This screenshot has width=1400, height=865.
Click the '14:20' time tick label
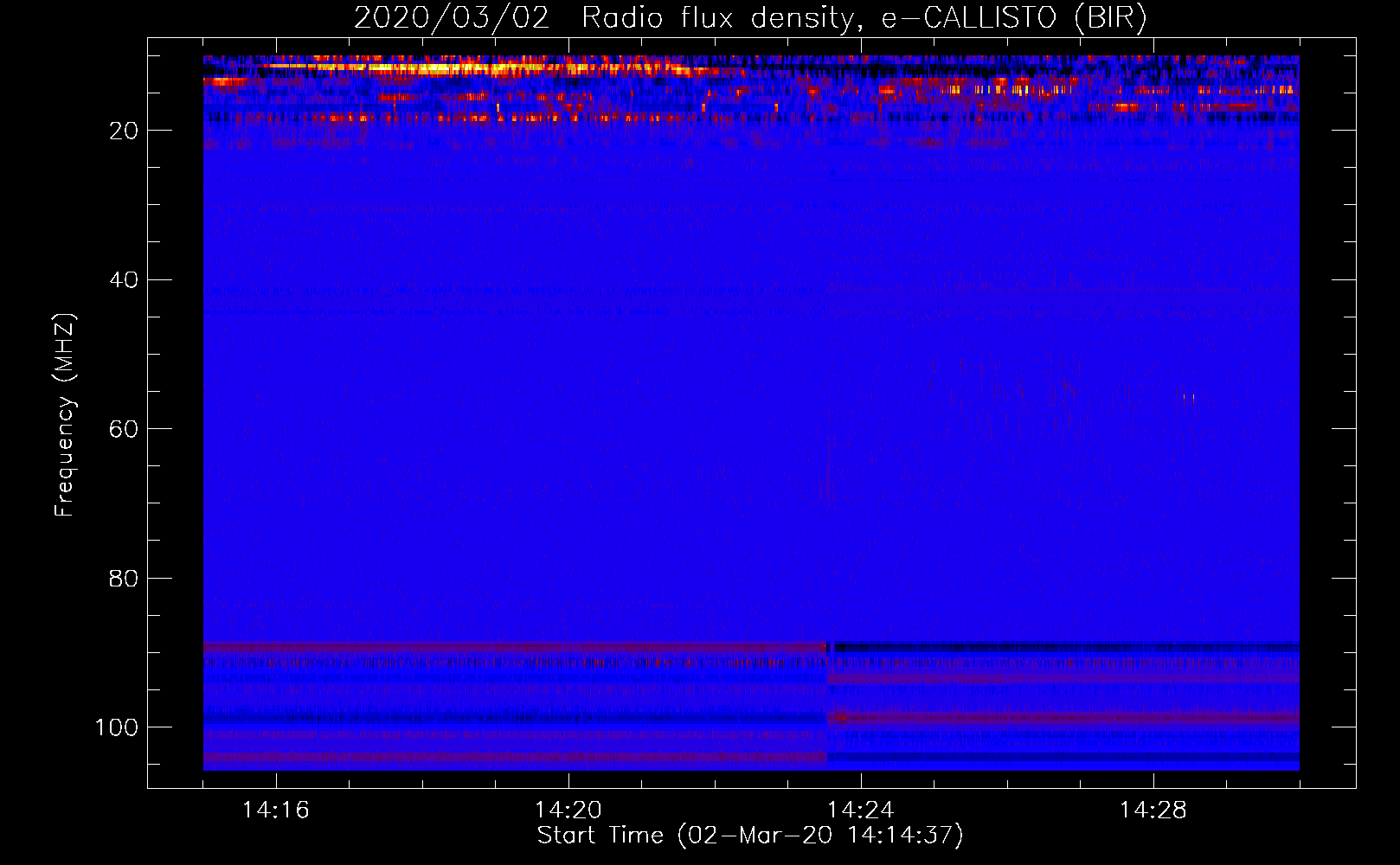pos(568,811)
